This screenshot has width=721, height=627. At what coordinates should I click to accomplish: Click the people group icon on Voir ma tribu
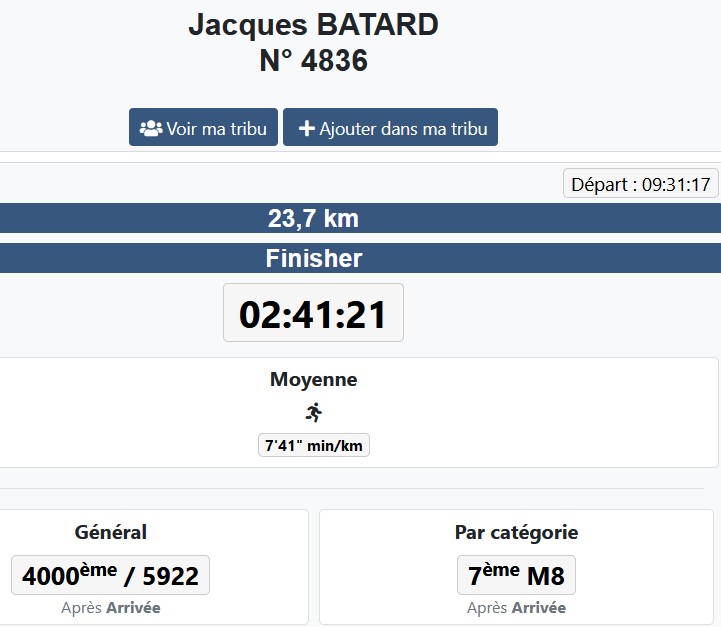pyautogui.click(x=151, y=129)
